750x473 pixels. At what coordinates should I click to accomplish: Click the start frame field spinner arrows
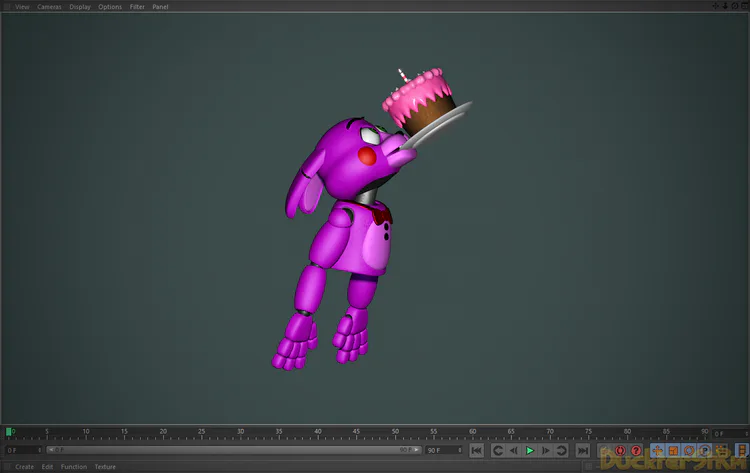(x=40, y=450)
